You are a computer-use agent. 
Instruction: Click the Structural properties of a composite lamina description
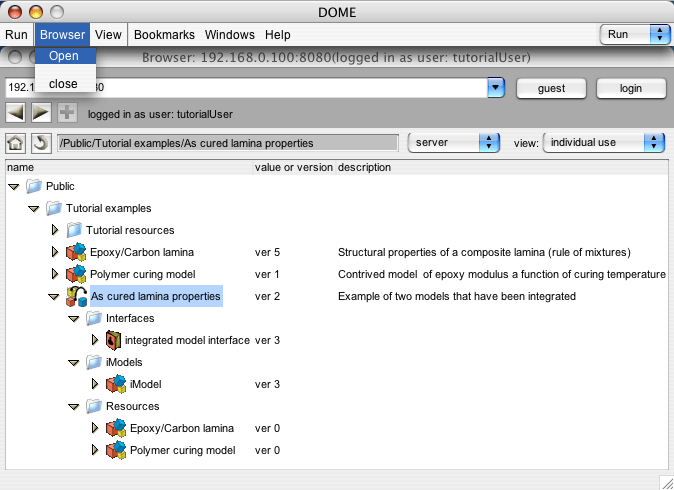[x=484, y=252]
